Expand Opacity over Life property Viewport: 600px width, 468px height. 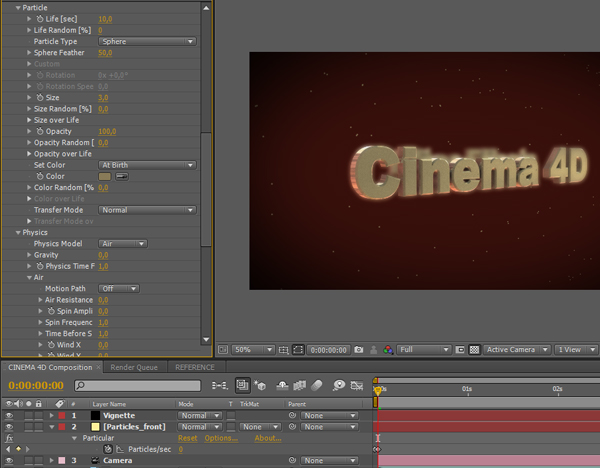click(x=29, y=153)
